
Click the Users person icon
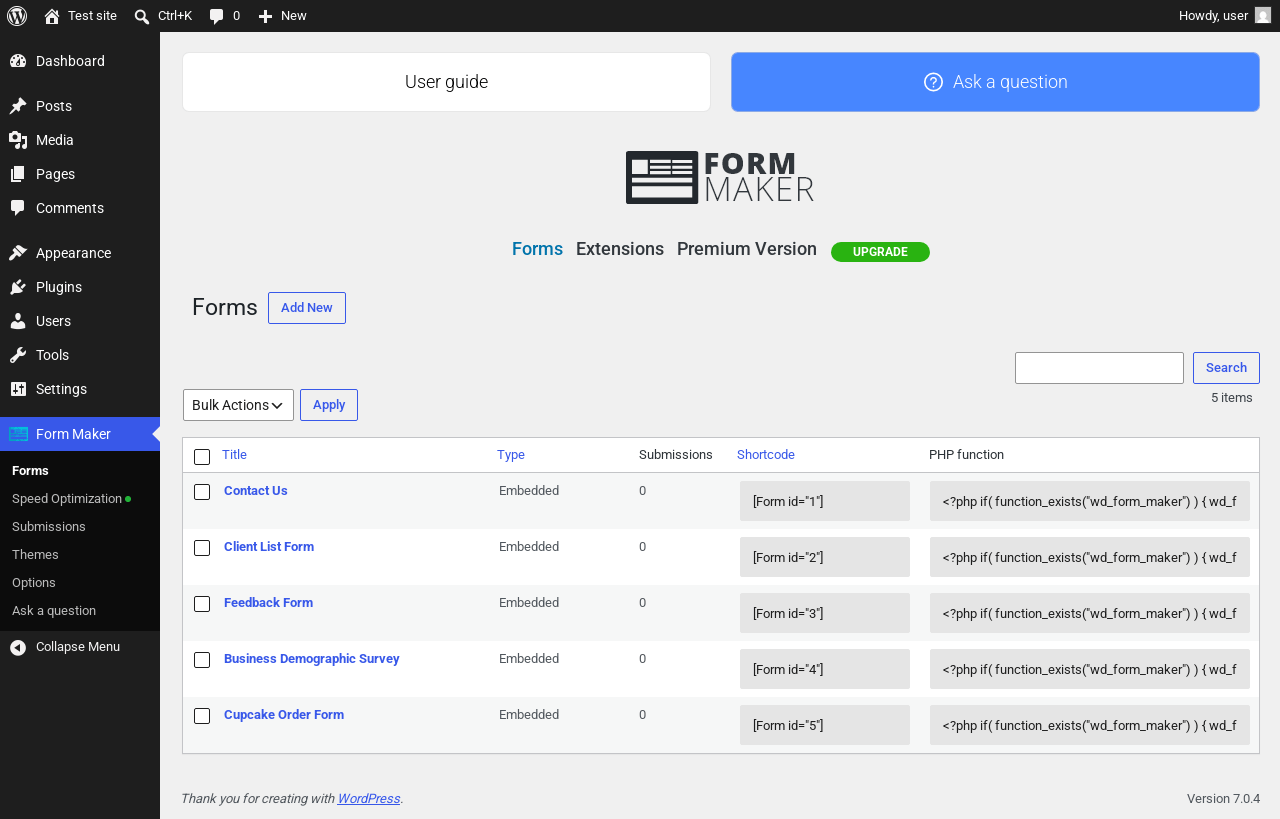18,321
